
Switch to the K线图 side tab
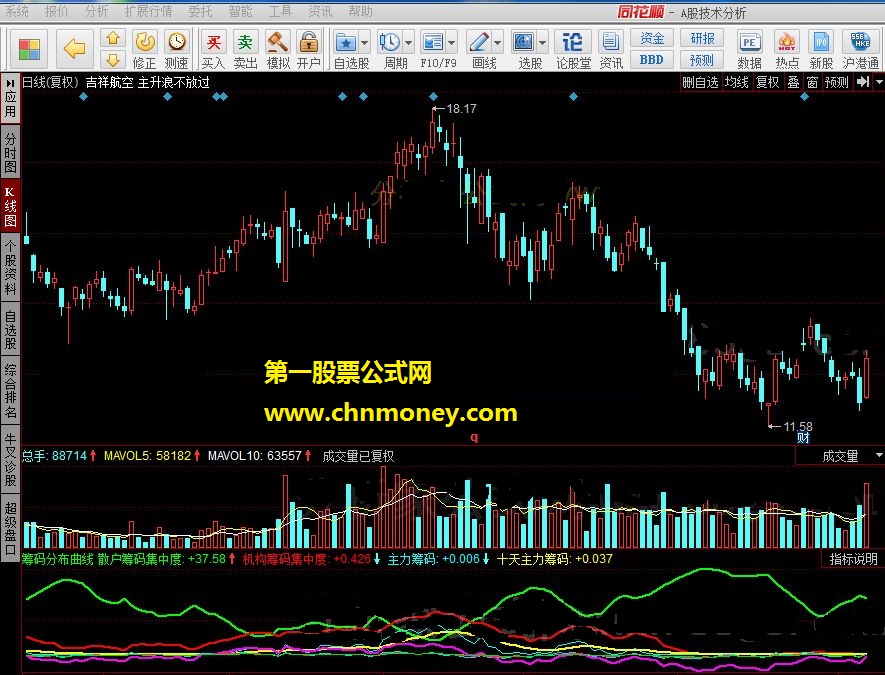tap(10, 206)
